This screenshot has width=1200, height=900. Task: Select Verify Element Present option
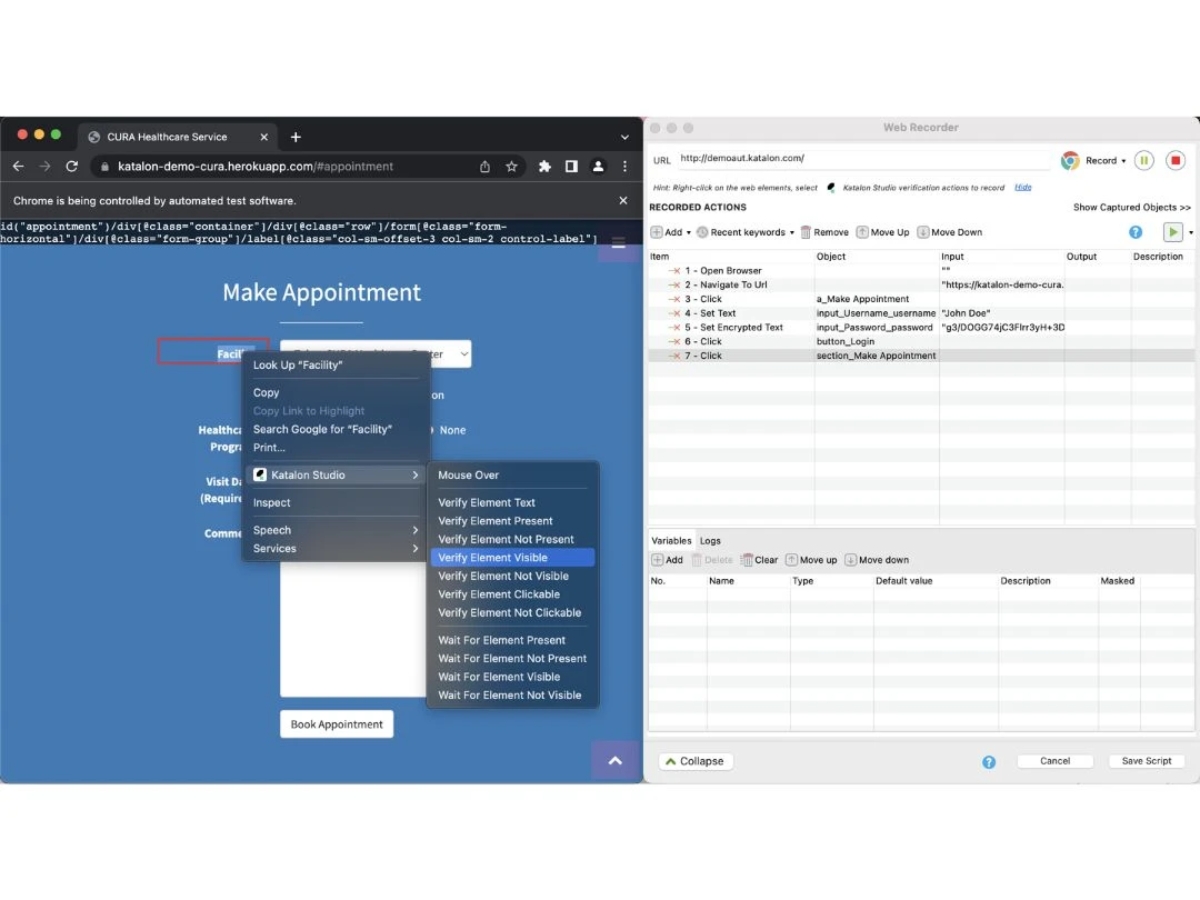point(513,521)
